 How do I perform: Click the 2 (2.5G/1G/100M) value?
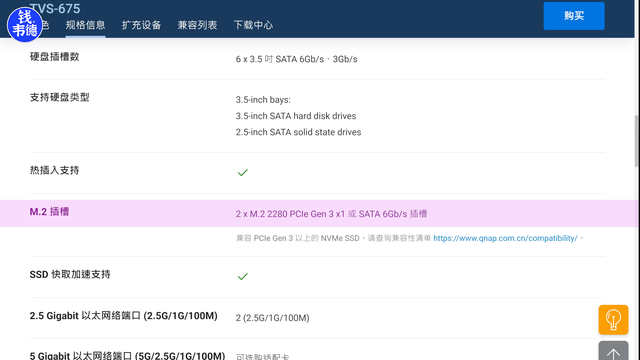click(x=272, y=318)
